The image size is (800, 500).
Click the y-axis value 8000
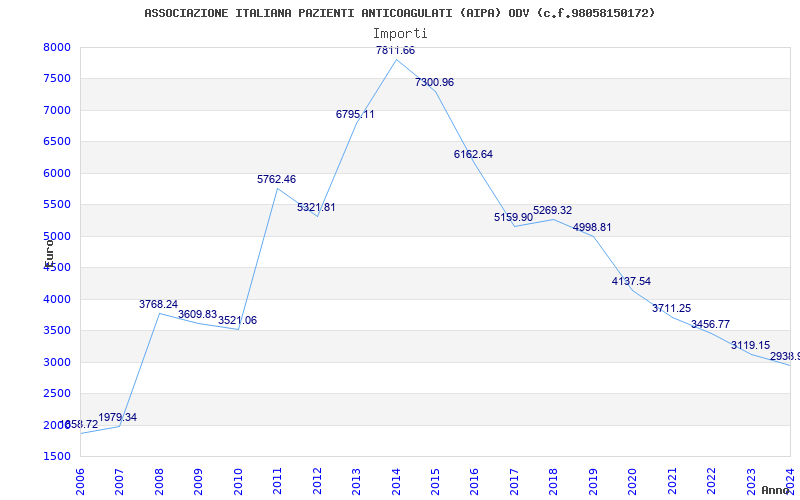[x=57, y=47]
